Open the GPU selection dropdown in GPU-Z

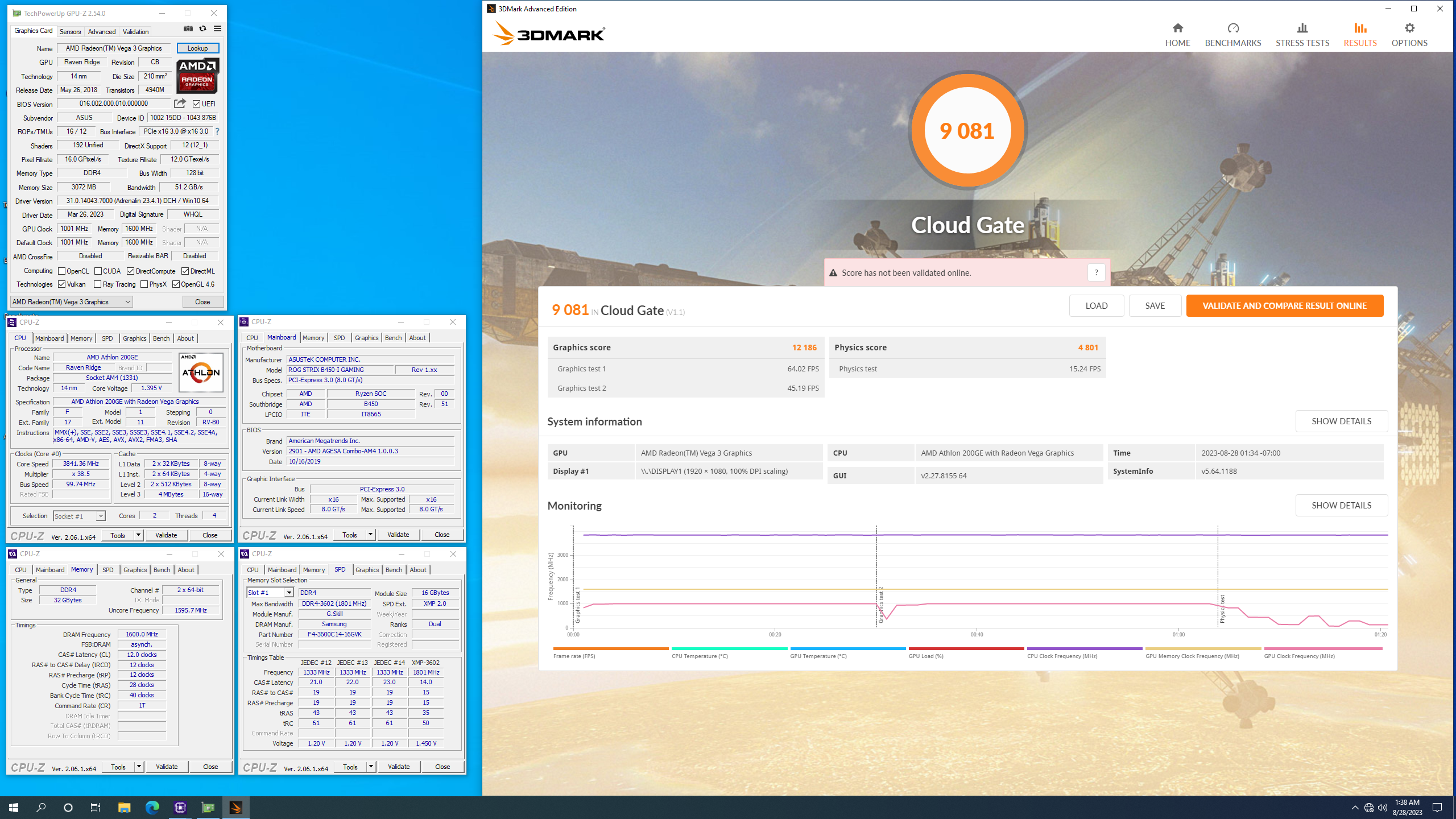pos(72,302)
